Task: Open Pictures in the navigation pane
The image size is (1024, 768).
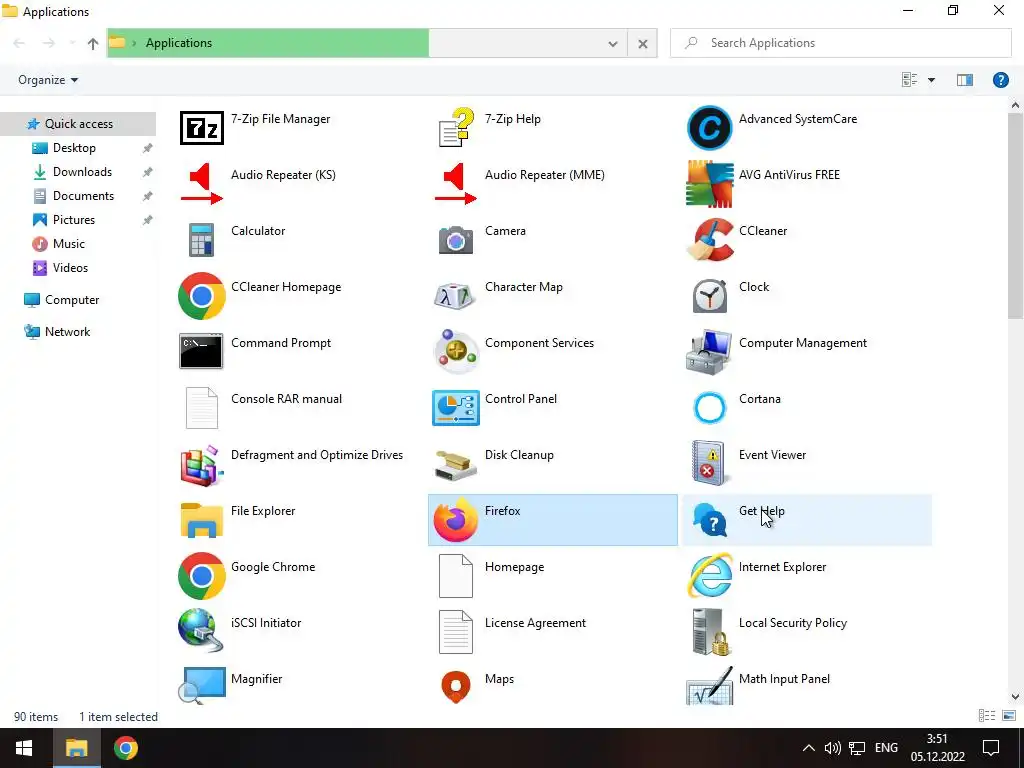Action: pos(74,220)
